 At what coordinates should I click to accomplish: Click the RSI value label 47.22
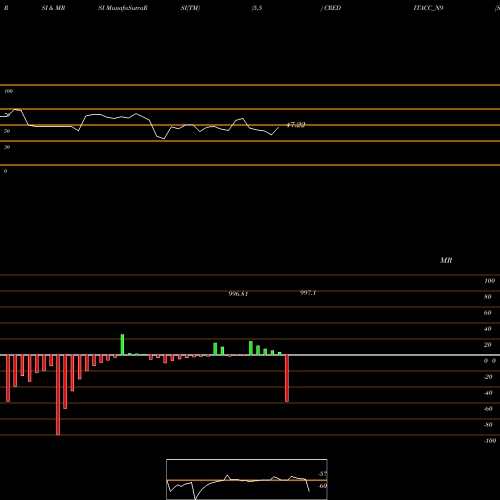point(296,125)
